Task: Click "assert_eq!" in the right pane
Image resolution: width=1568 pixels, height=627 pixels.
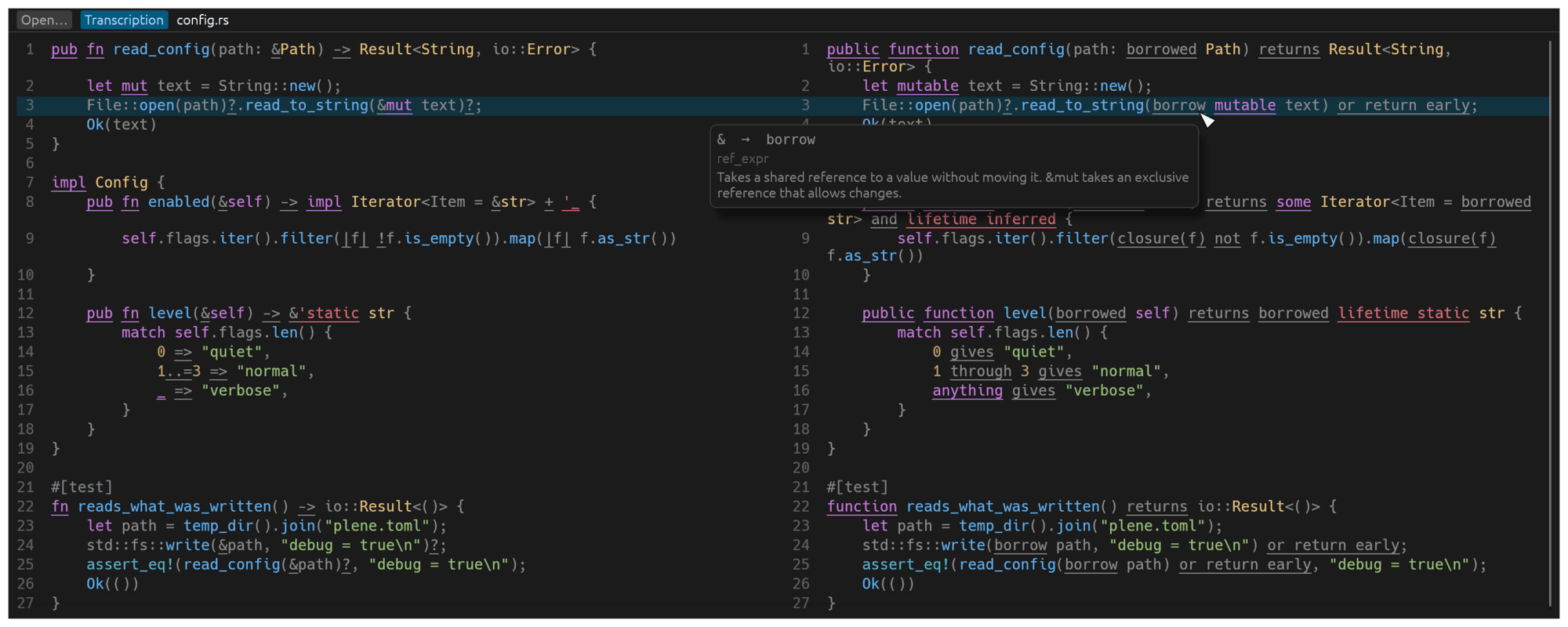Action: coord(906,564)
